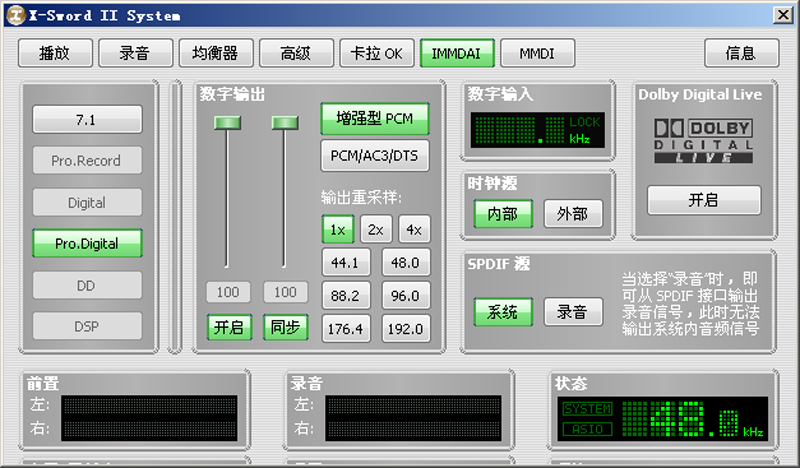Set clock source to 外部
Viewport: 800px width, 468px height.
point(572,213)
